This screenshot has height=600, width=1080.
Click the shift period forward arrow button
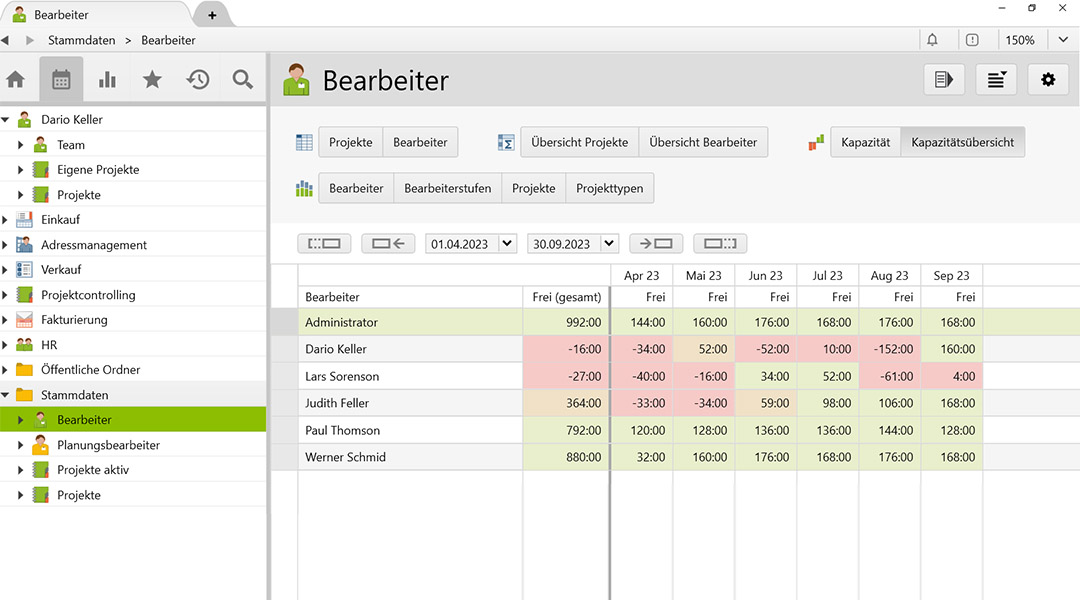tap(656, 243)
